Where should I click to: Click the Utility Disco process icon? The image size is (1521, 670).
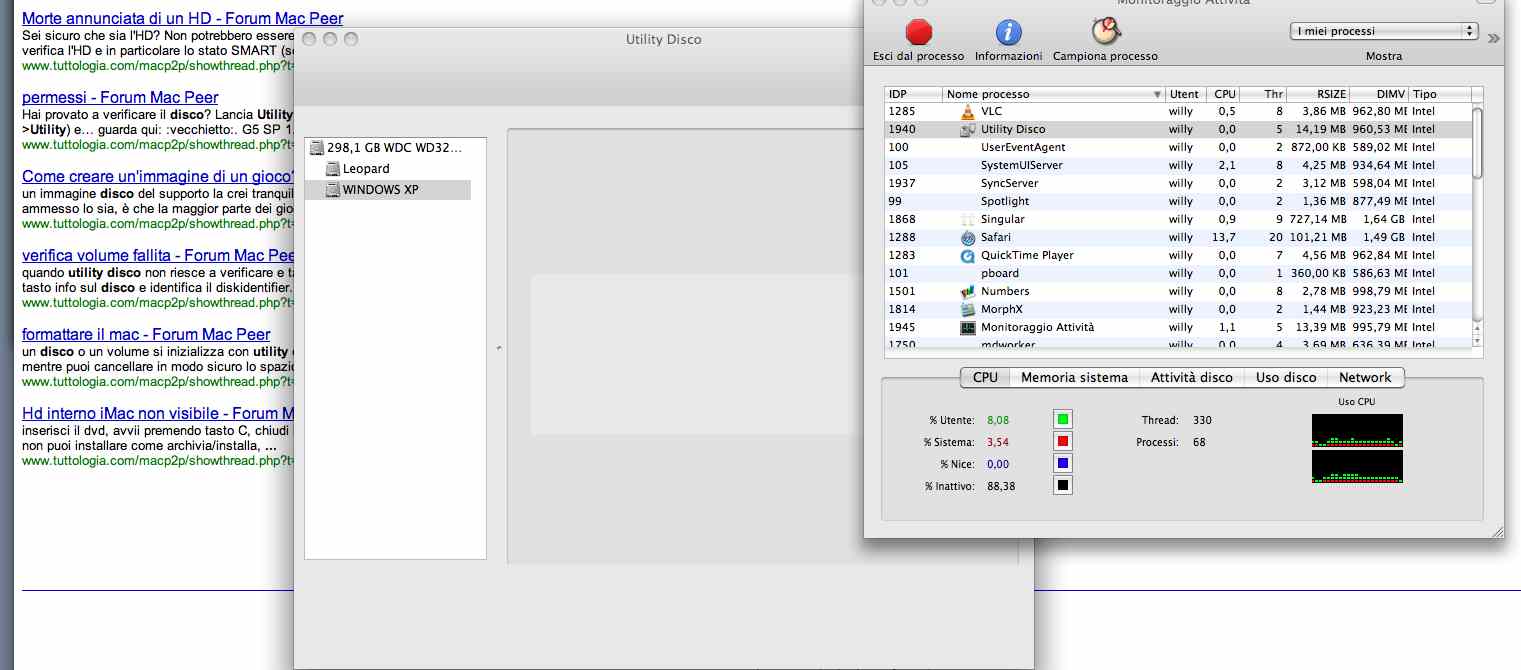tap(967, 129)
